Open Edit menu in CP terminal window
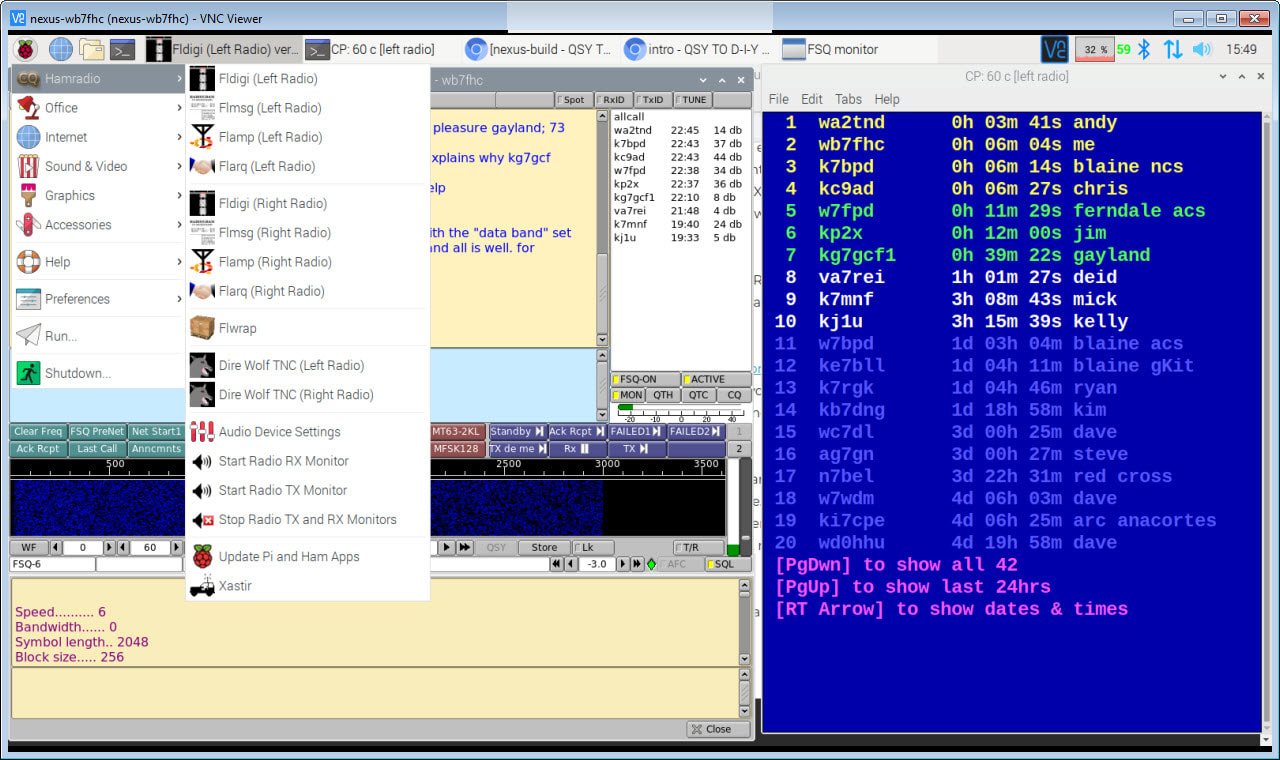 [812, 99]
